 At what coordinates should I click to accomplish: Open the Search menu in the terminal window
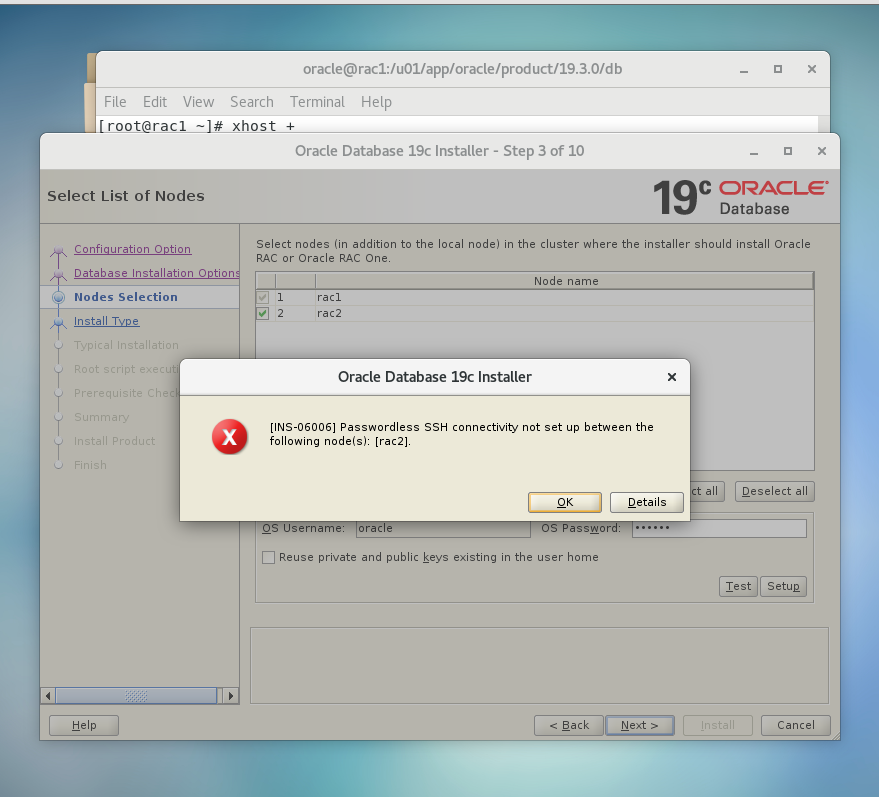pos(252,102)
